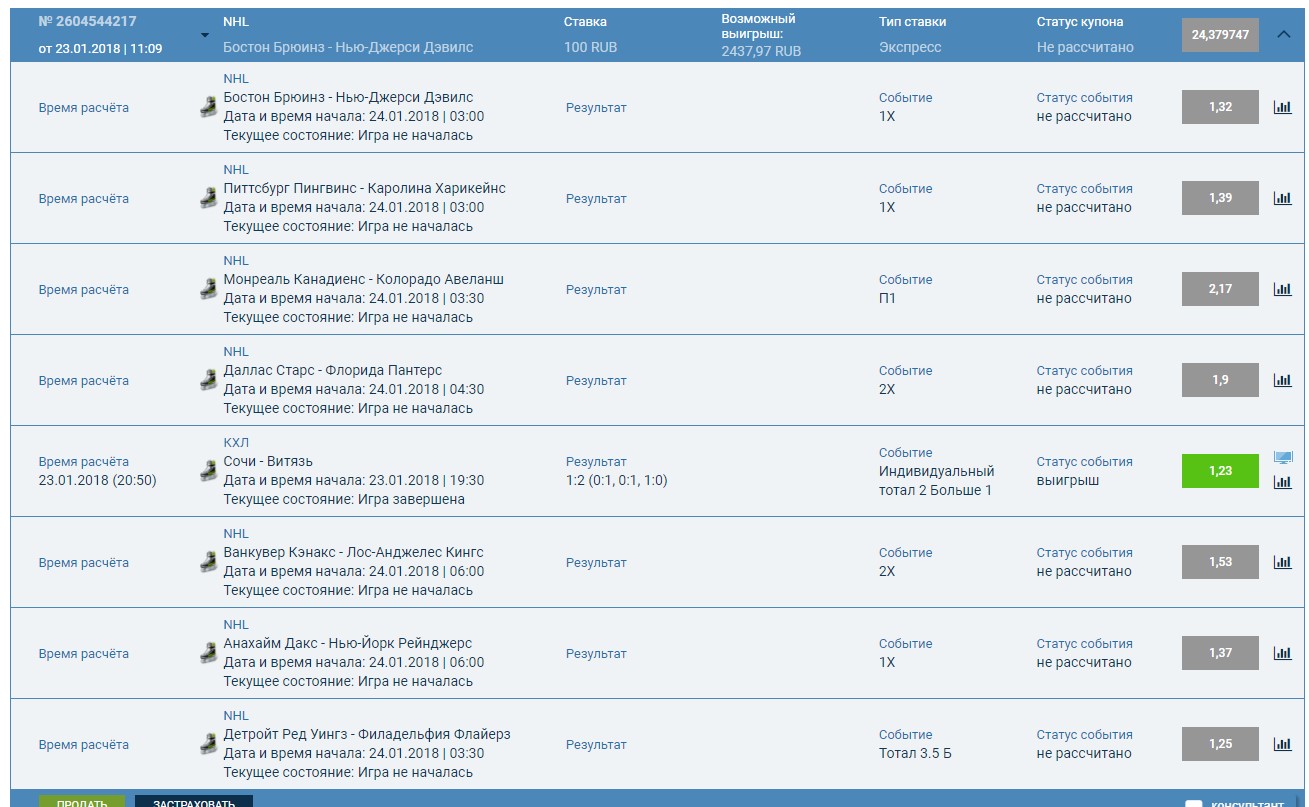Image resolution: width=1309 pixels, height=807 pixels.
Task: Click coupon status Не рассчитано in header
Action: coord(1085,47)
